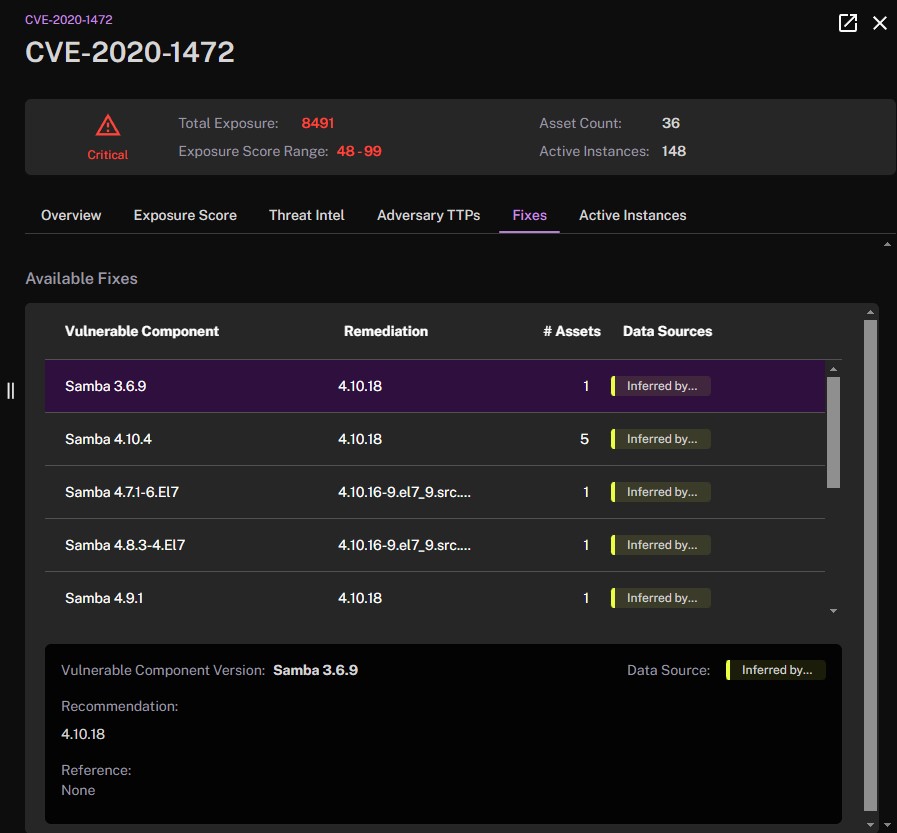The height and width of the screenshot is (833, 897).
Task: Click the inner fixes table scrollbar thumb
Action: pos(834,433)
